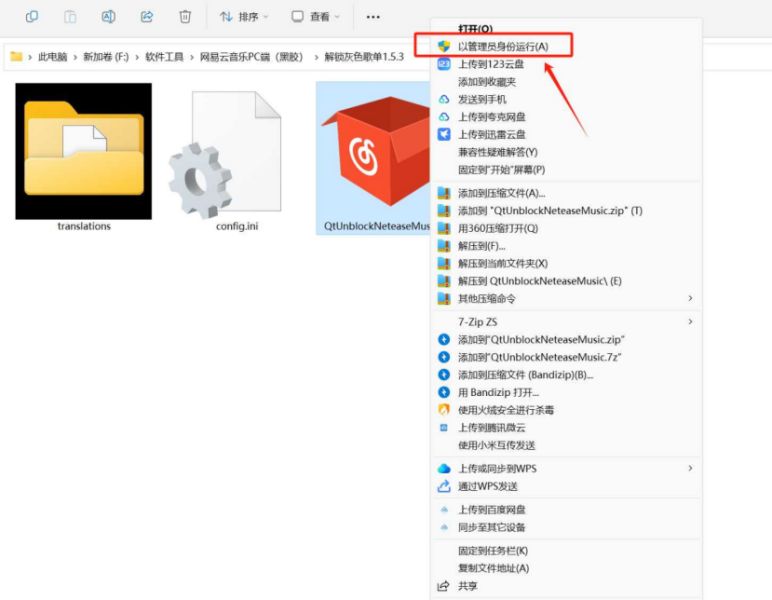Viewport: 772px width, 600px height.
Task: Click 上传到迅雷云盘 entry
Action: point(566,134)
